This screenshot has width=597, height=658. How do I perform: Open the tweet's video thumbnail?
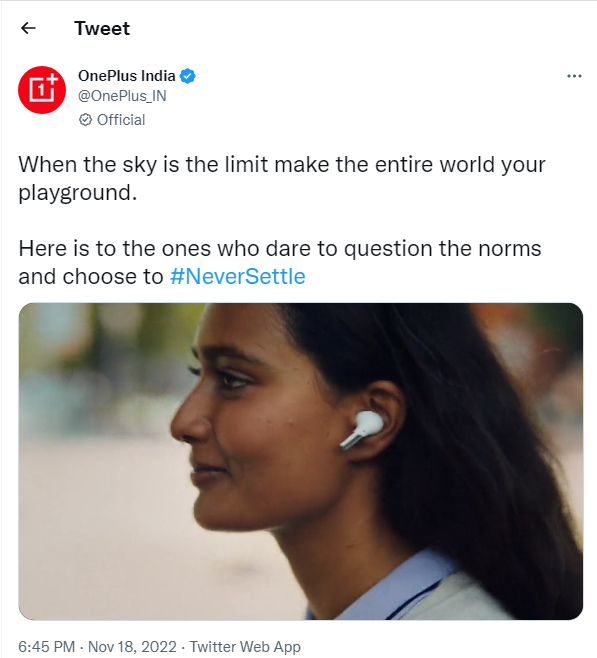[x=300, y=461]
